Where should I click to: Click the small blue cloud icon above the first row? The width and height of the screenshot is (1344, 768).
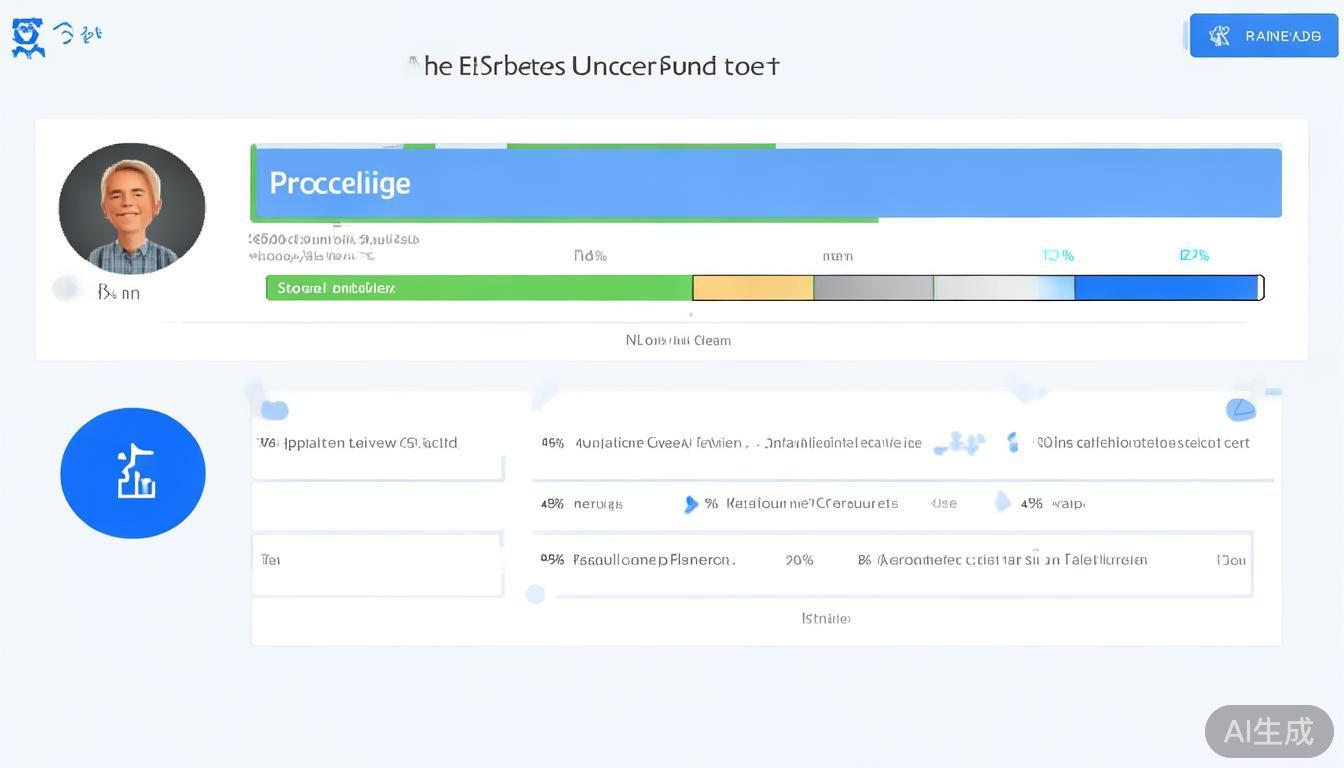[x=275, y=410]
